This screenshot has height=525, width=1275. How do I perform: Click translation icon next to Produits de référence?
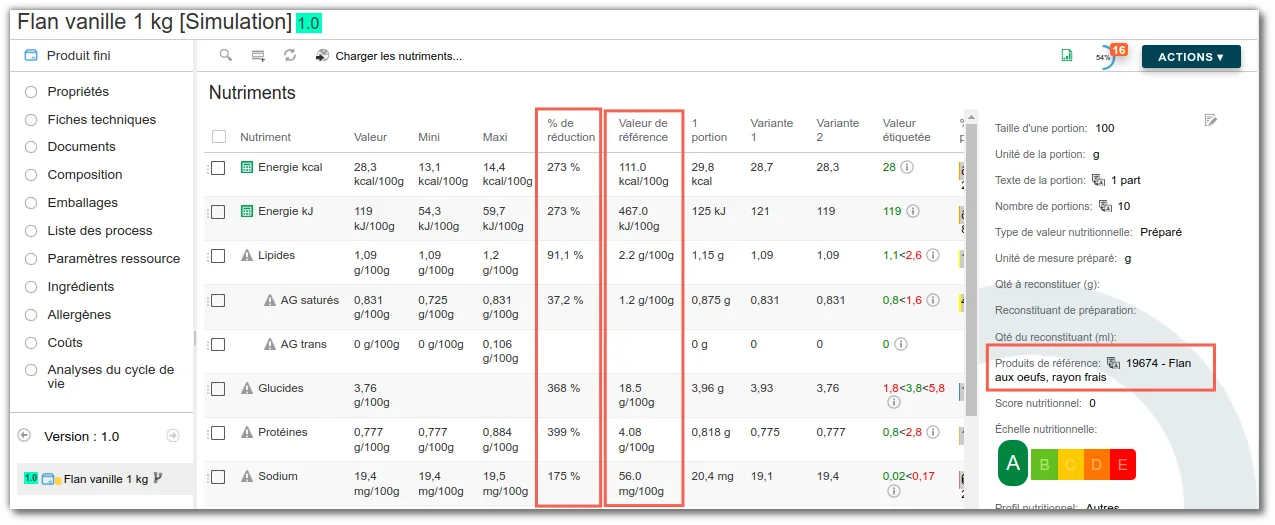tap(1114, 363)
